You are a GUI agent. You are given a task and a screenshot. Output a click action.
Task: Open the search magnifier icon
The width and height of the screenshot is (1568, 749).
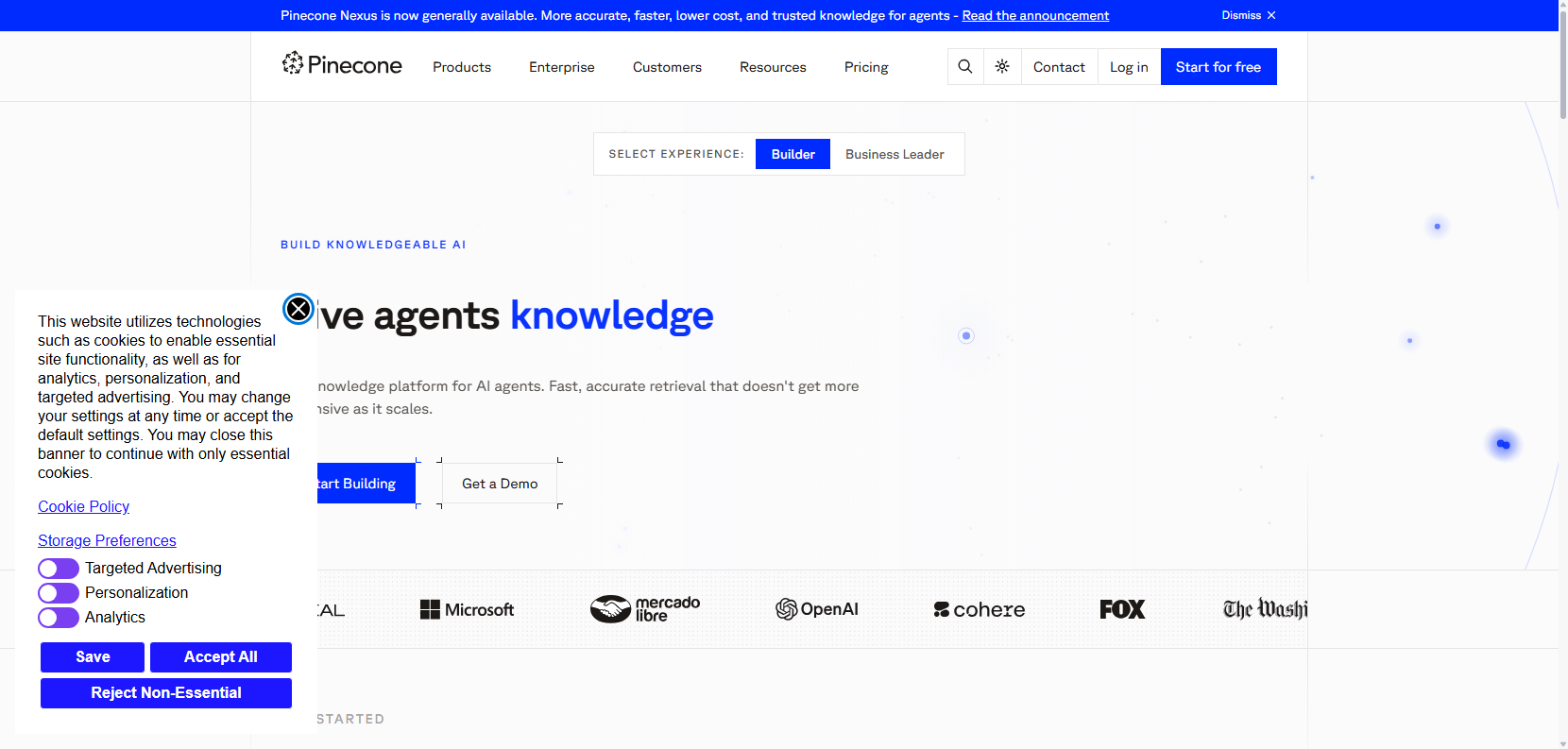point(965,67)
